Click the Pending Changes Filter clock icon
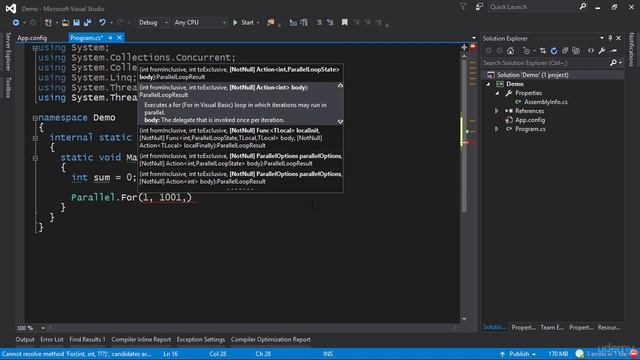Screen dimensions: 640x360 tap(527, 51)
